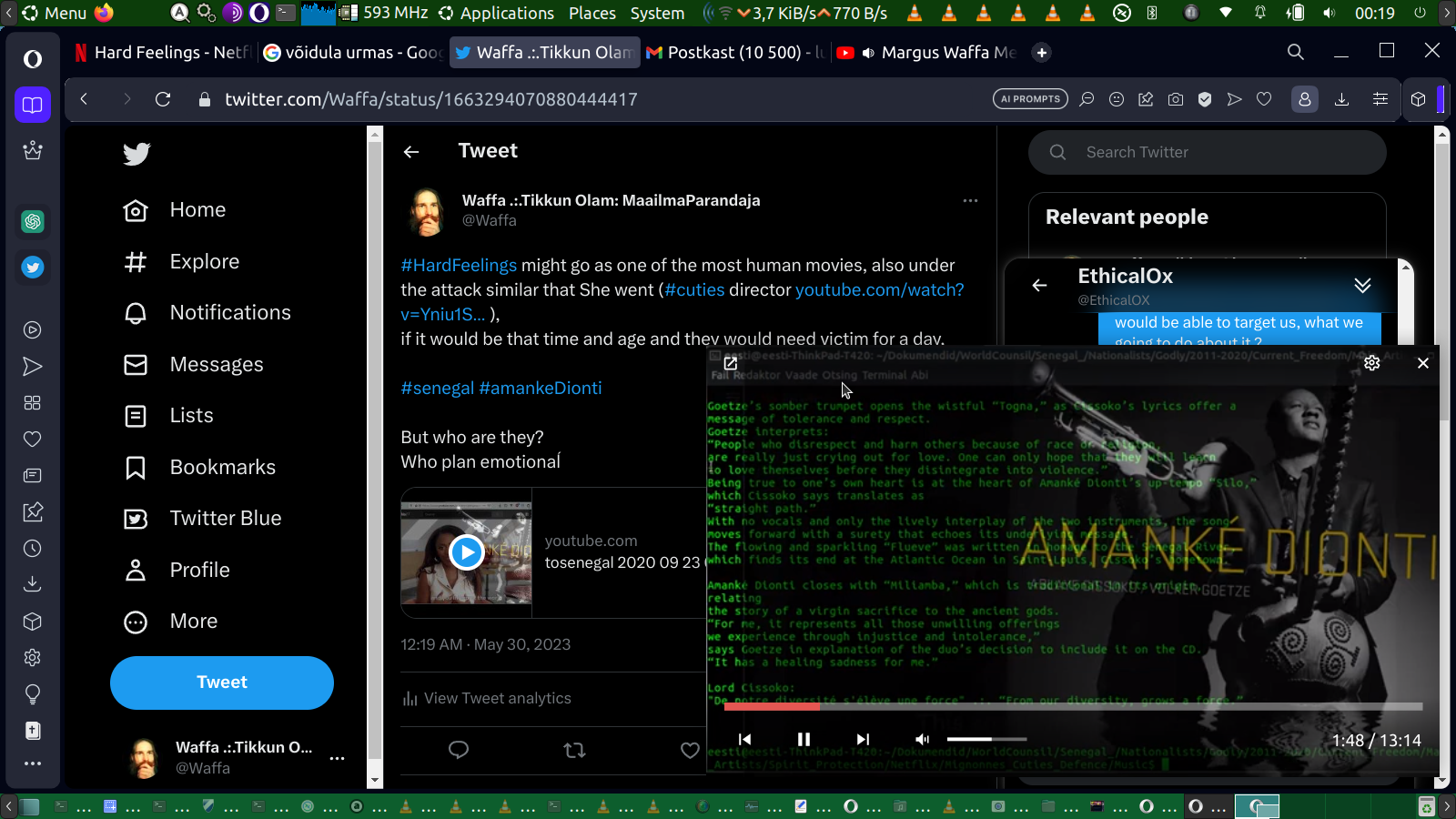The height and width of the screenshot is (819, 1456).
Task: Open the #cuties hashtag link
Action: point(694,289)
